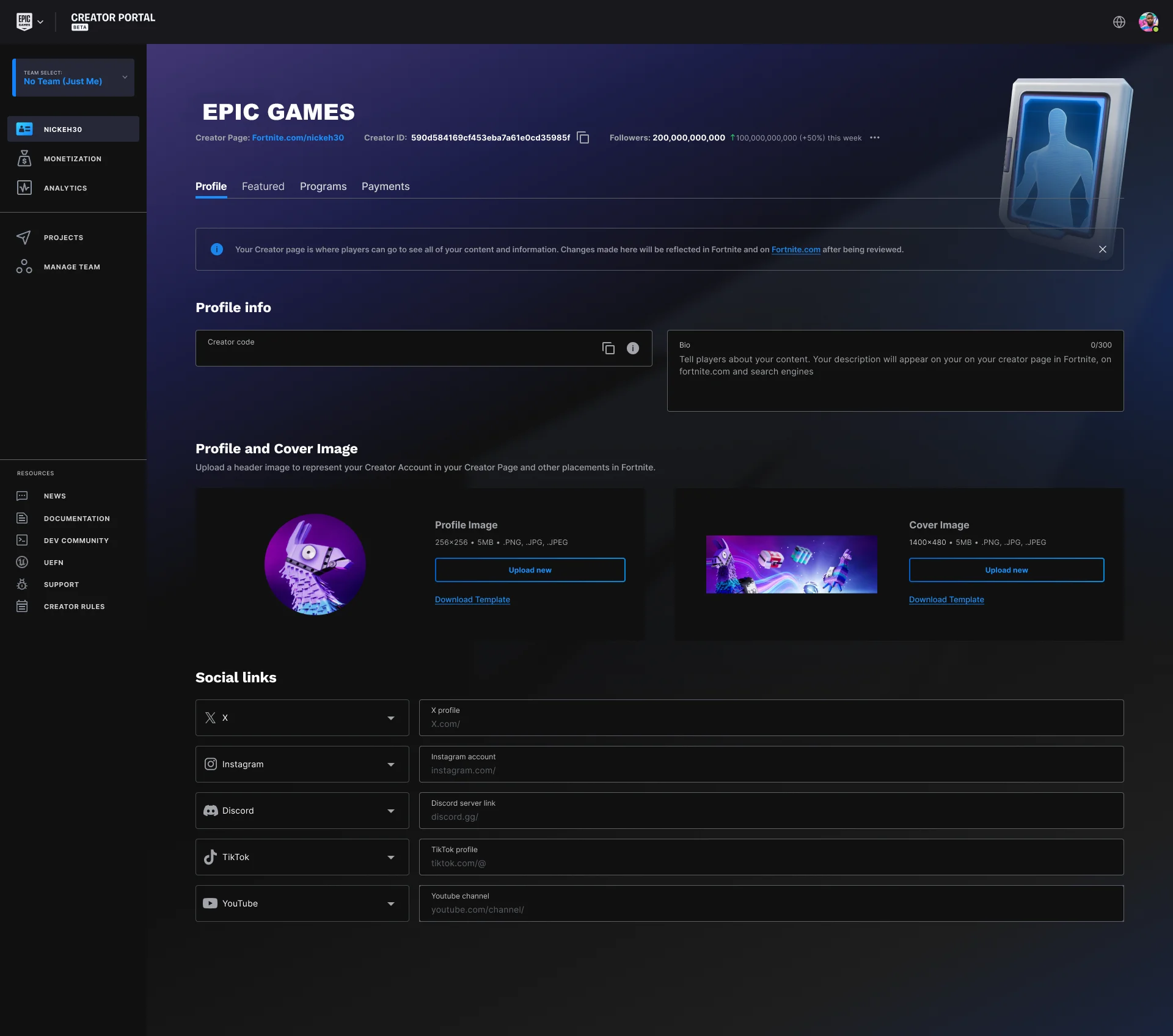Switch to the Profile tab

pos(211,186)
